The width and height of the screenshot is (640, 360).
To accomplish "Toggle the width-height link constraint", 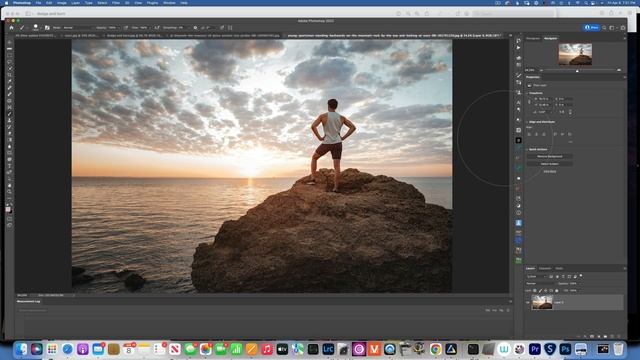I will coord(529,102).
